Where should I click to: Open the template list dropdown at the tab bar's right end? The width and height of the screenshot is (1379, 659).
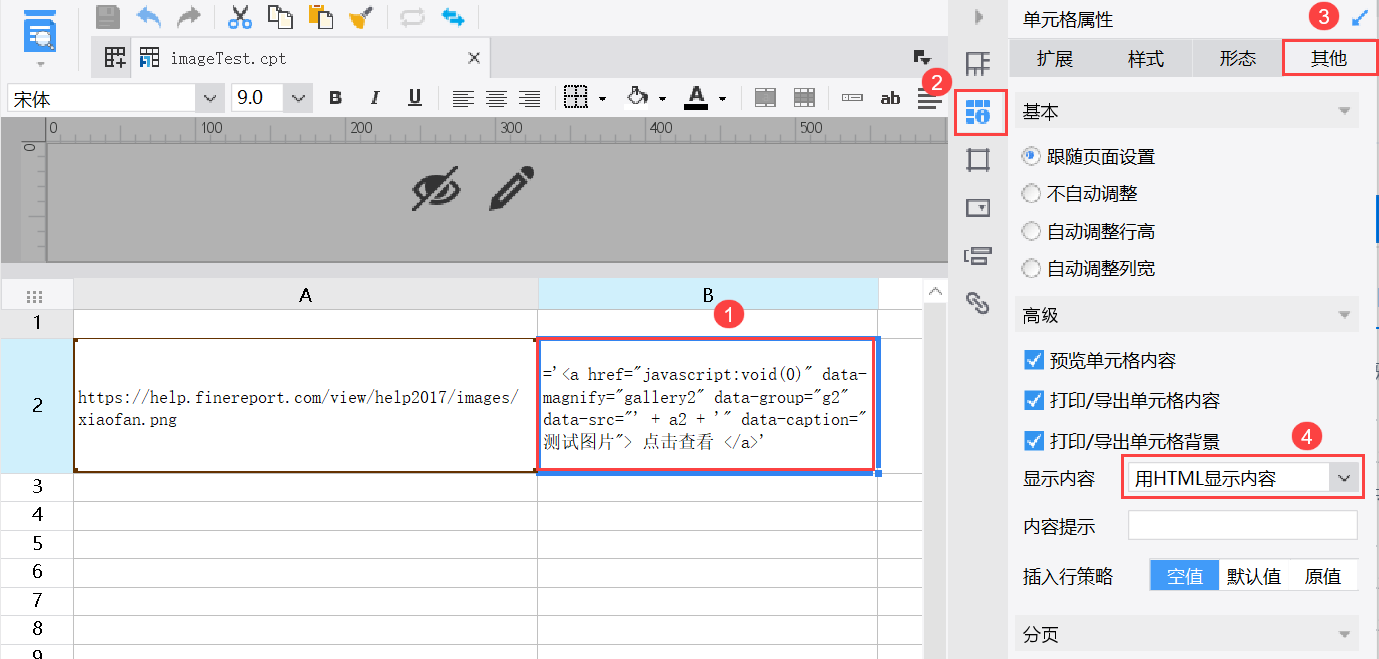(x=921, y=58)
